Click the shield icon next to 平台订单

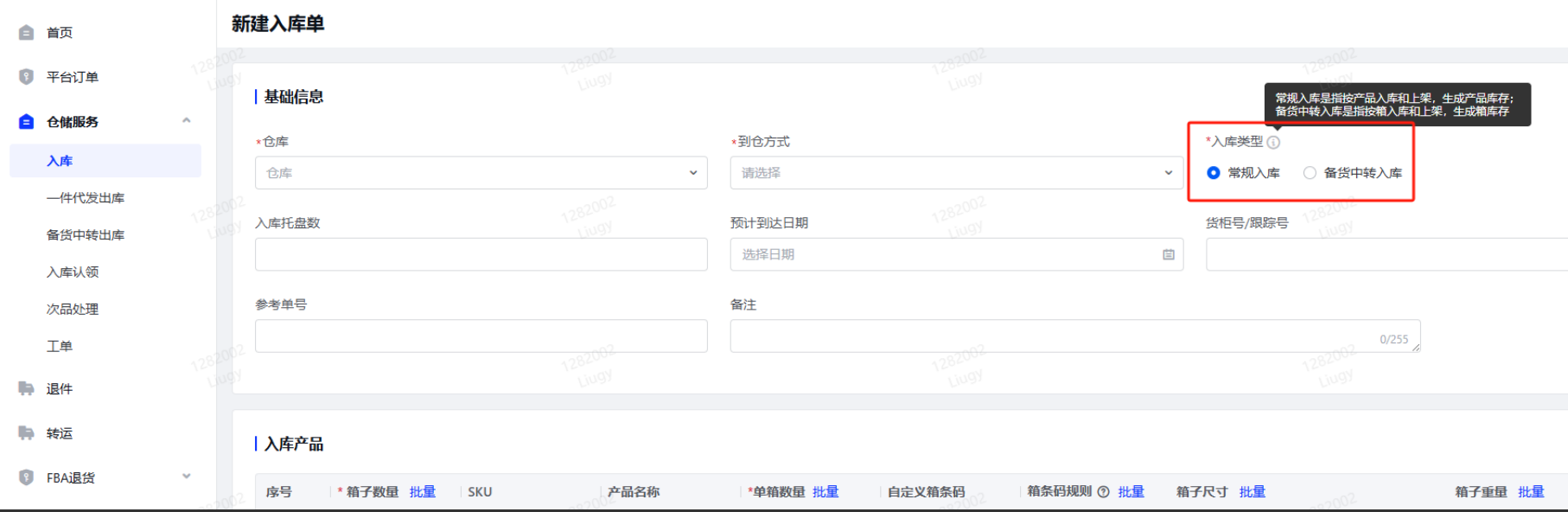point(26,77)
